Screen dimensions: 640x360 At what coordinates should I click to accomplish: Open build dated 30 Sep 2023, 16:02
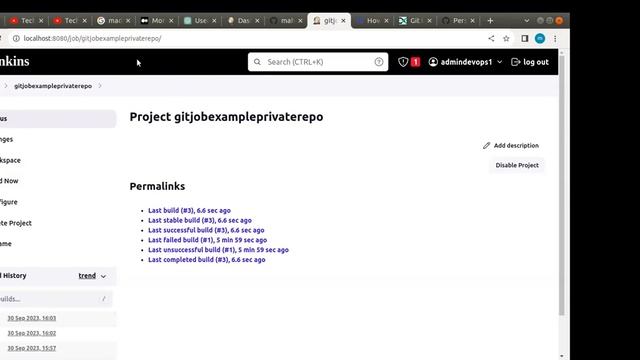32,333
